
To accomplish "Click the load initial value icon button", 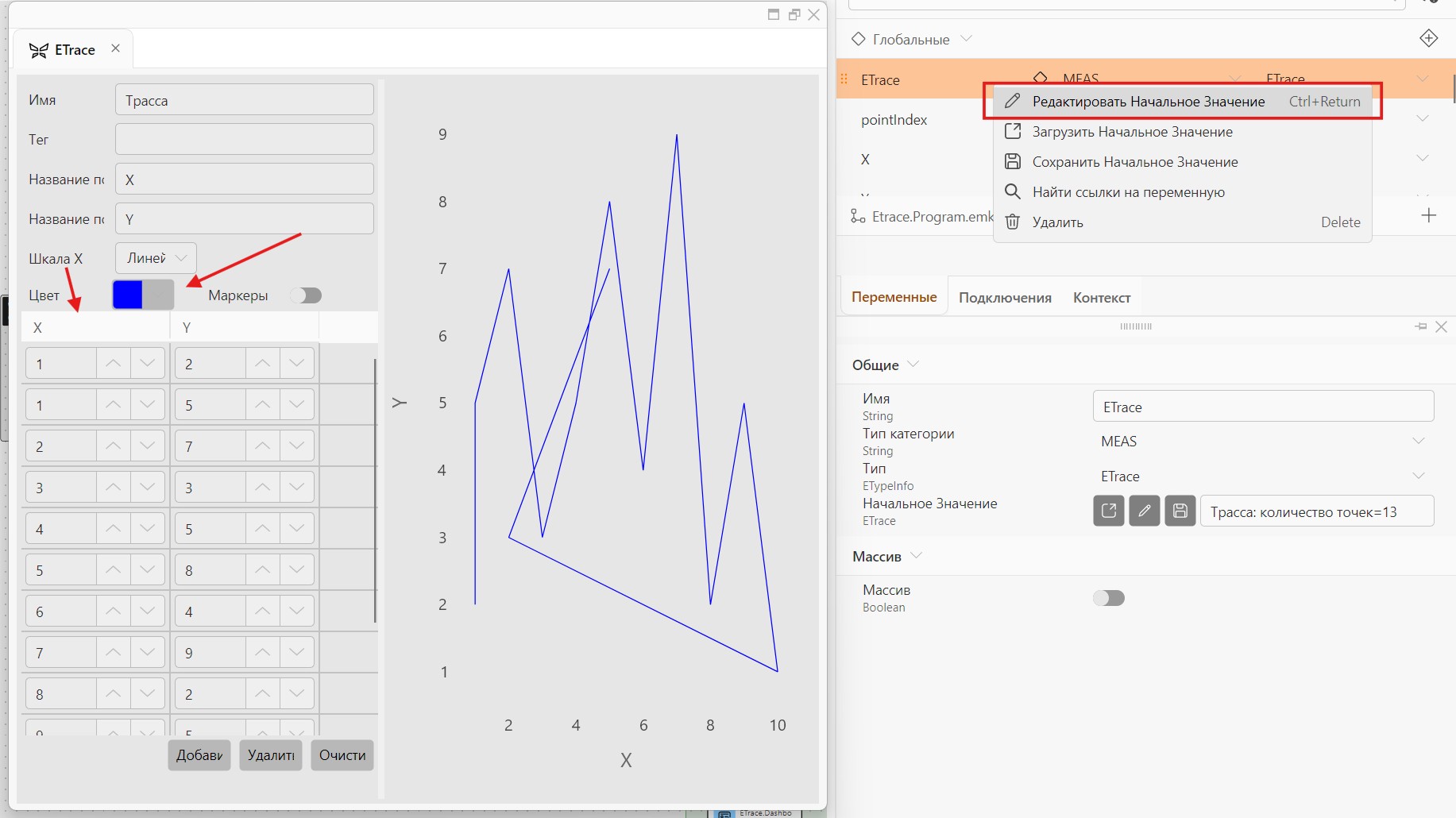I will pos(1109,511).
